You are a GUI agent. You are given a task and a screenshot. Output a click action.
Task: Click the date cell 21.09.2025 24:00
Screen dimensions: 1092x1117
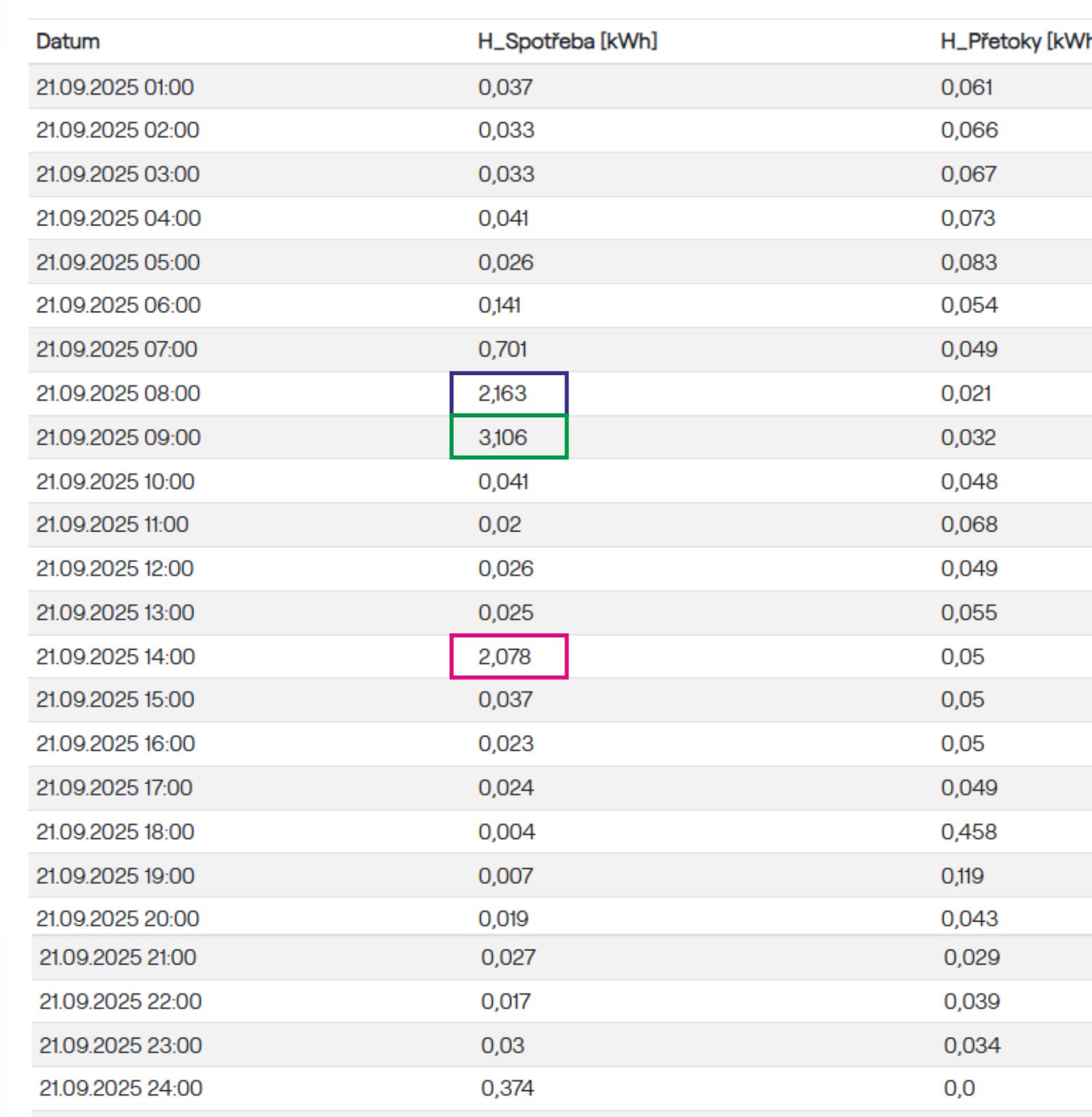[x=120, y=1088]
